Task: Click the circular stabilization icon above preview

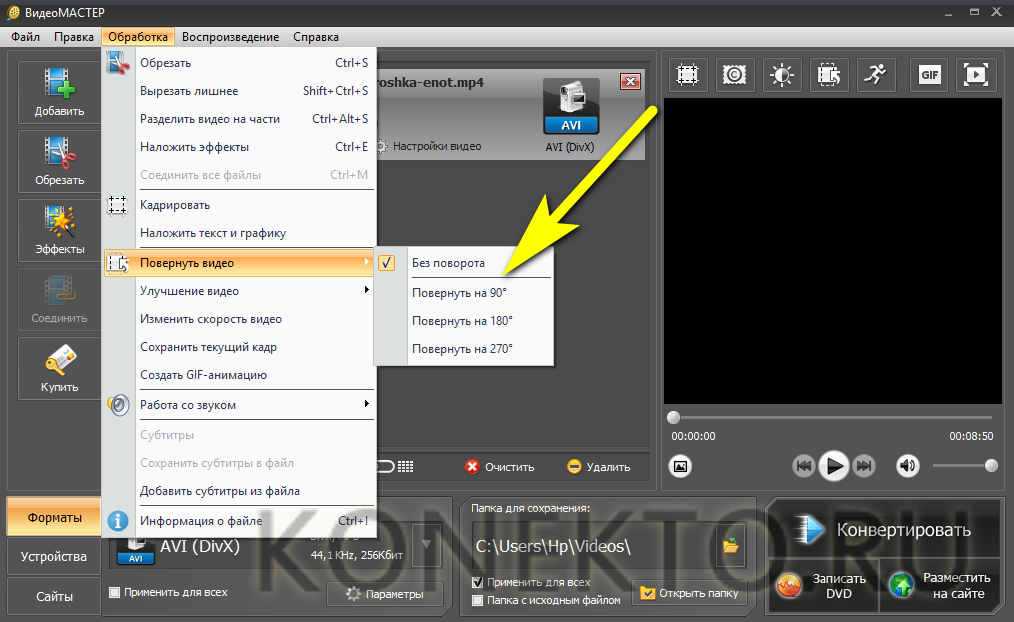Action: (x=735, y=75)
